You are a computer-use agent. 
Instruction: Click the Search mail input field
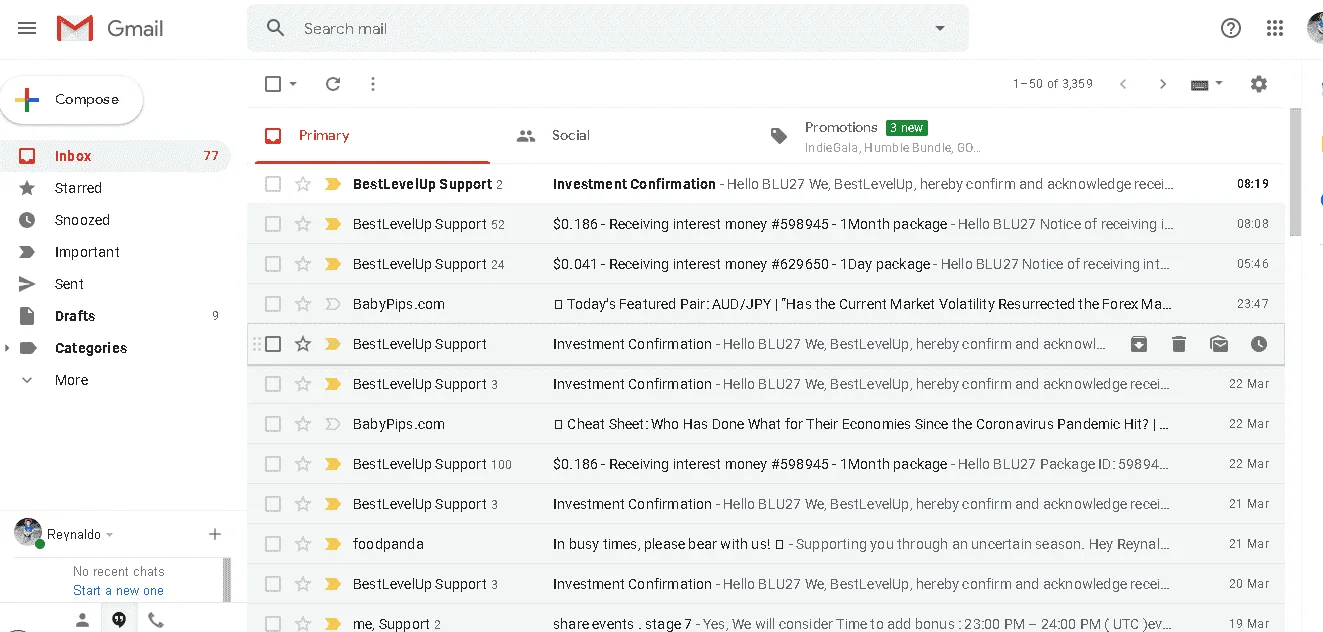(610, 28)
